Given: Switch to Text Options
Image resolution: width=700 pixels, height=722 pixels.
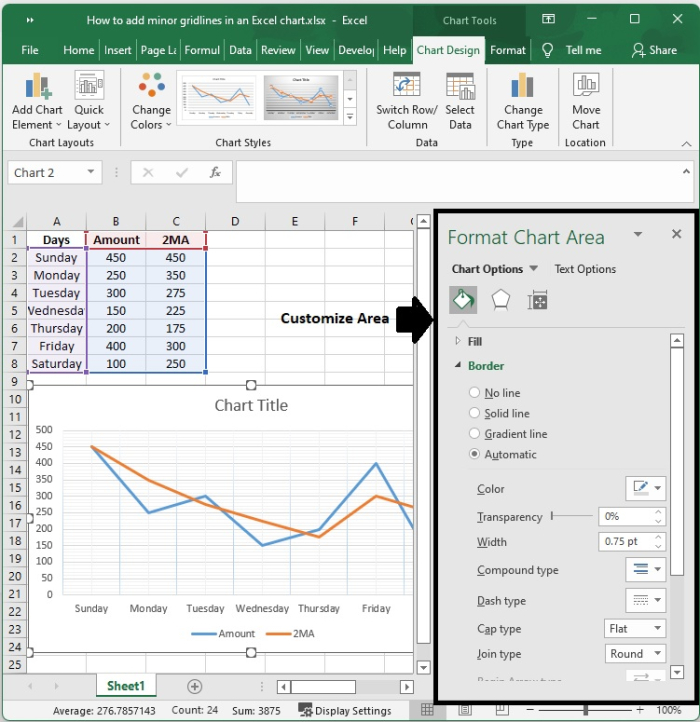Looking at the screenshot, I should (x=585, y=269).
